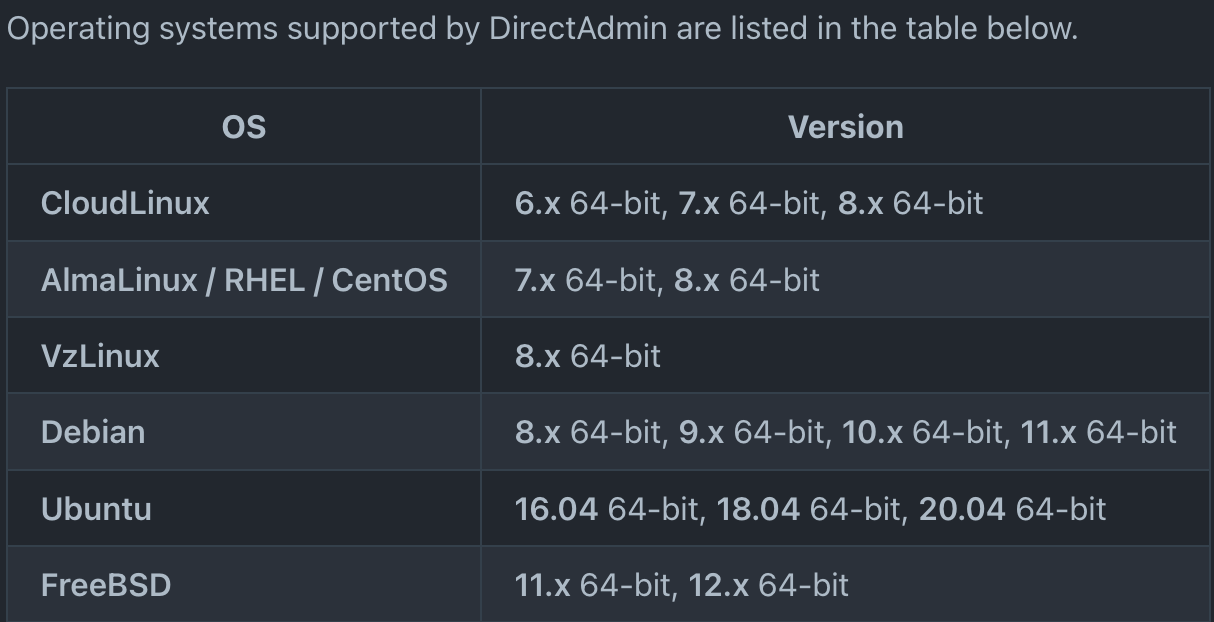The width and height of the screenshot is (1214, 622).
Task: Click Ubuntu 16.04, 18.04, 20.04 version cell
Action: [845, 508]
